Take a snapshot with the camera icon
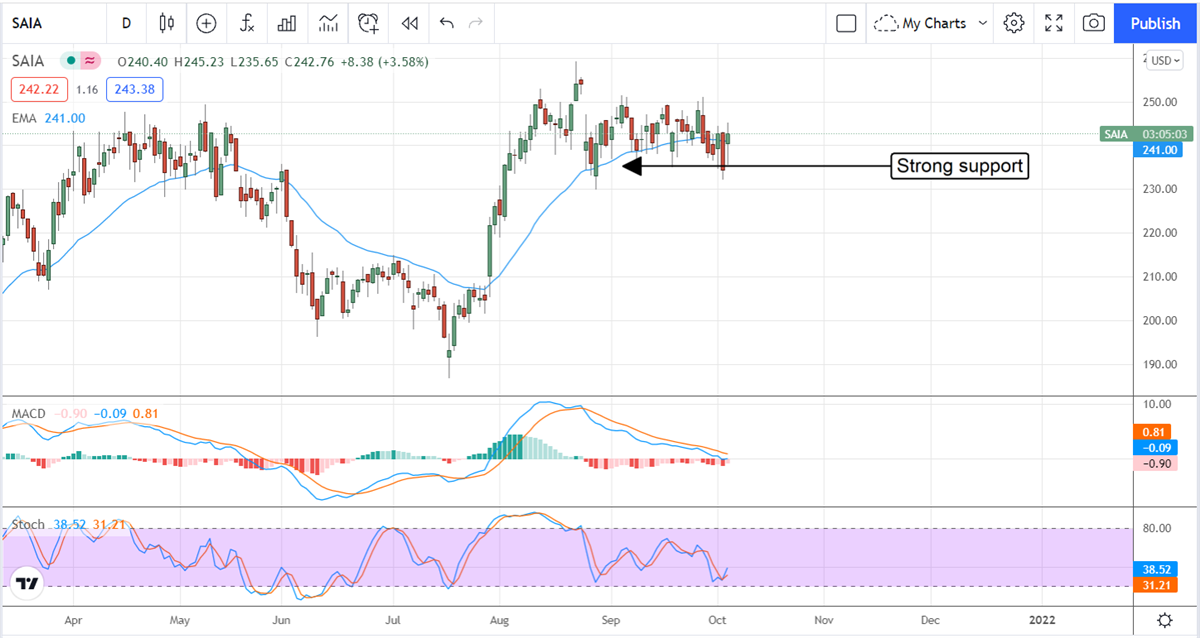This screenshot has width=1200, height=638. tap(1094, 22)
